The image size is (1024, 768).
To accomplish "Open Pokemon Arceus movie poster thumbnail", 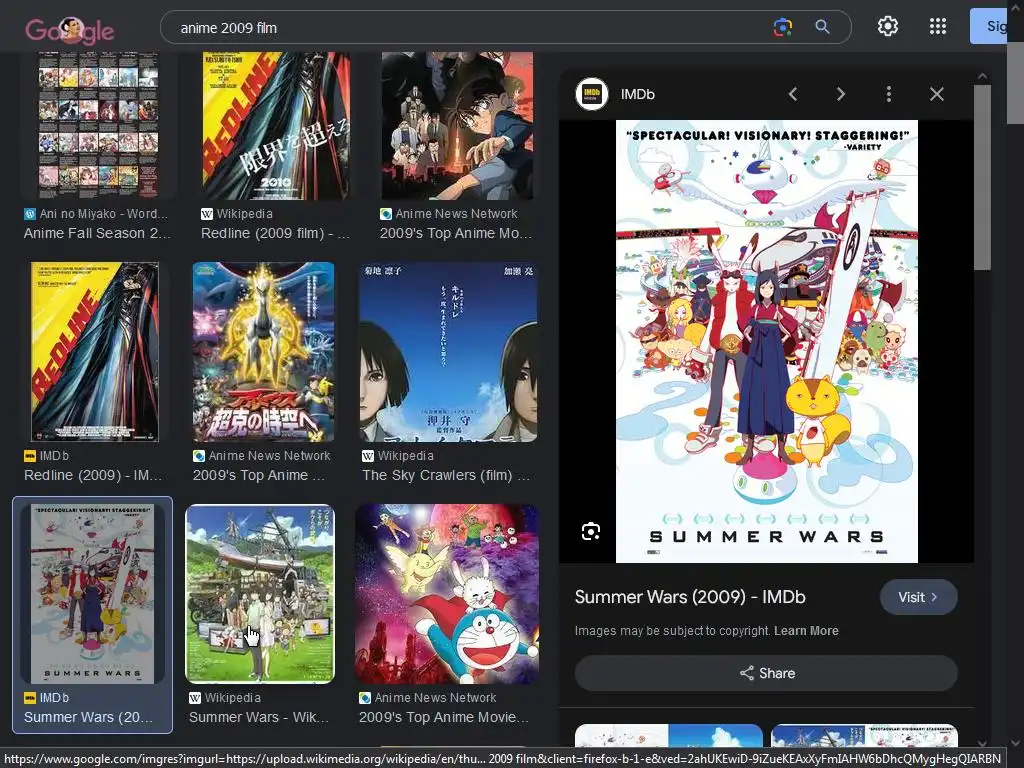I will click(263, 352).
